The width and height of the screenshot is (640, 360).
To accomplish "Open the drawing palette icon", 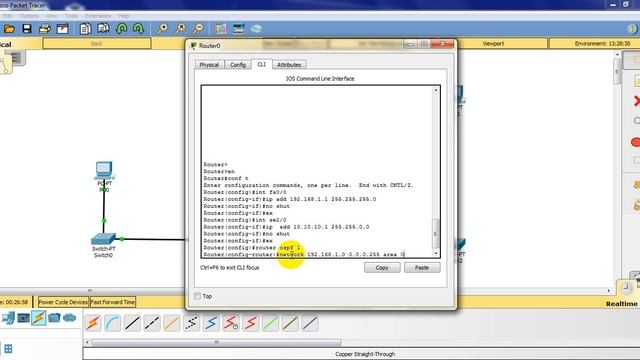I will click(x=220, y=29).
